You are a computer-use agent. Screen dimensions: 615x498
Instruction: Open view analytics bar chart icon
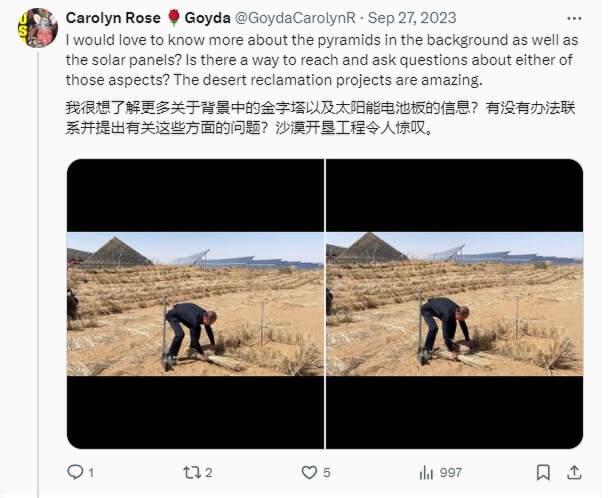426,473
